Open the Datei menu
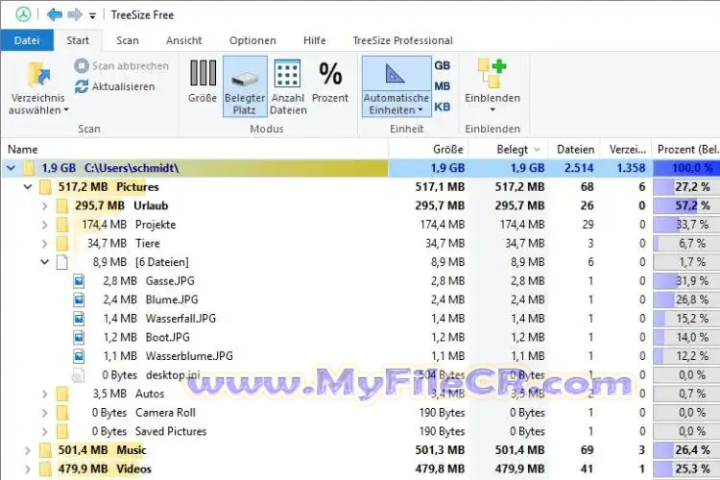Viewport: 720px width, 480px height. (27, 40)
